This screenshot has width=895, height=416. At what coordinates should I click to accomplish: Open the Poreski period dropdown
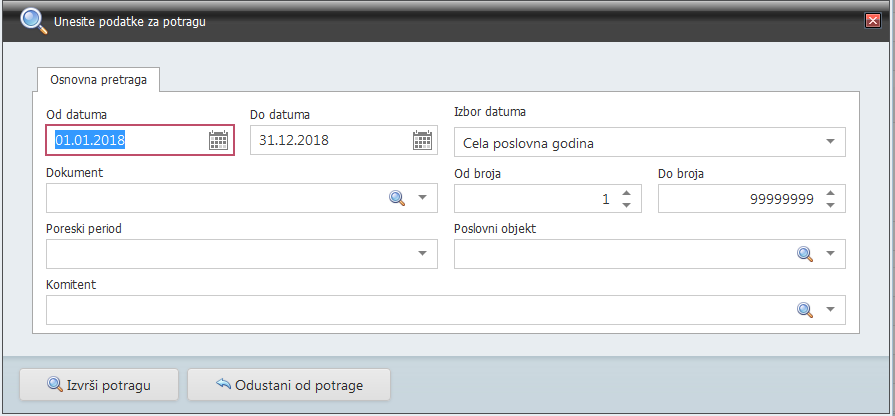point(422,254)
